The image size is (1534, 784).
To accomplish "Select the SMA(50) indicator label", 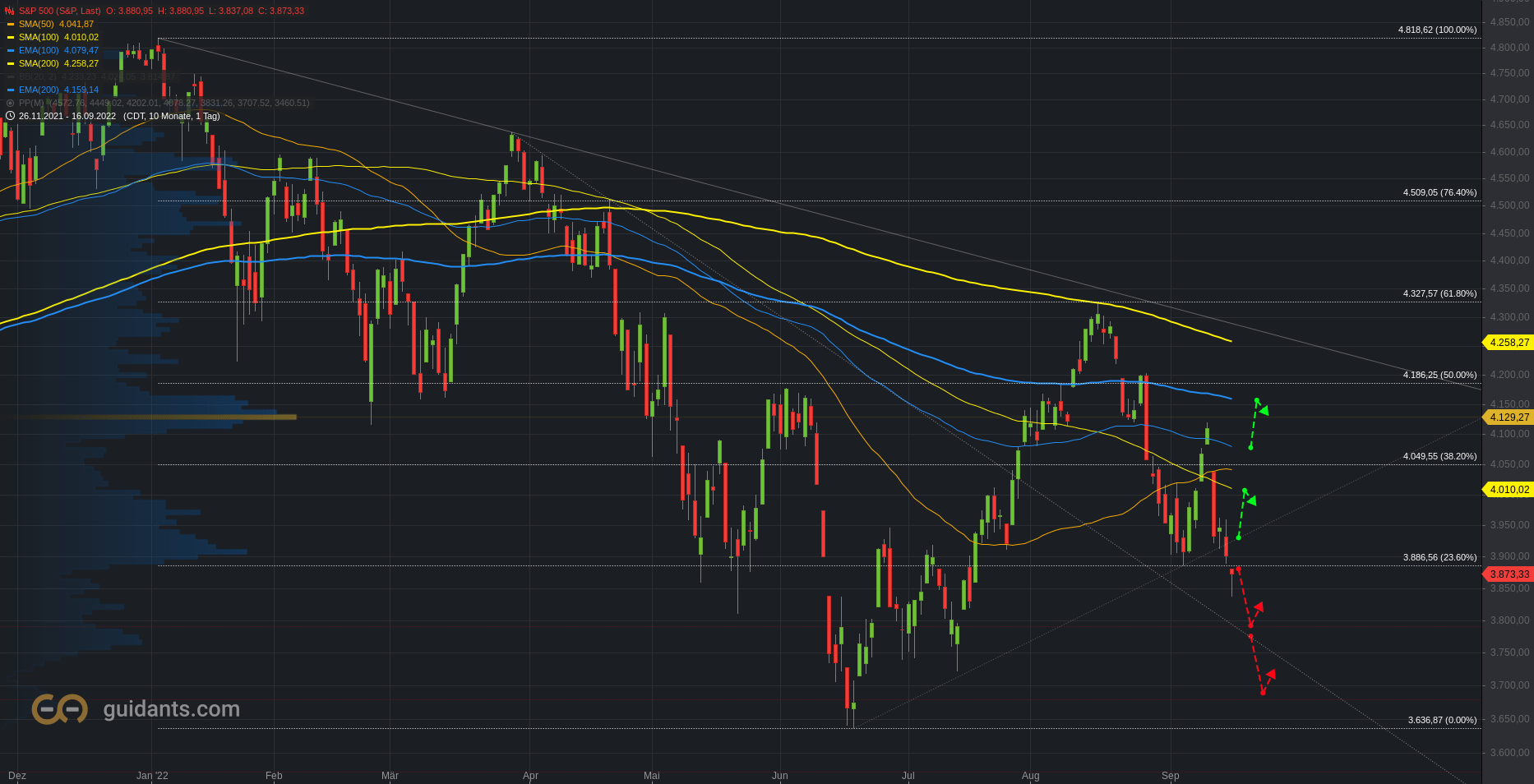I will point(36,24).
